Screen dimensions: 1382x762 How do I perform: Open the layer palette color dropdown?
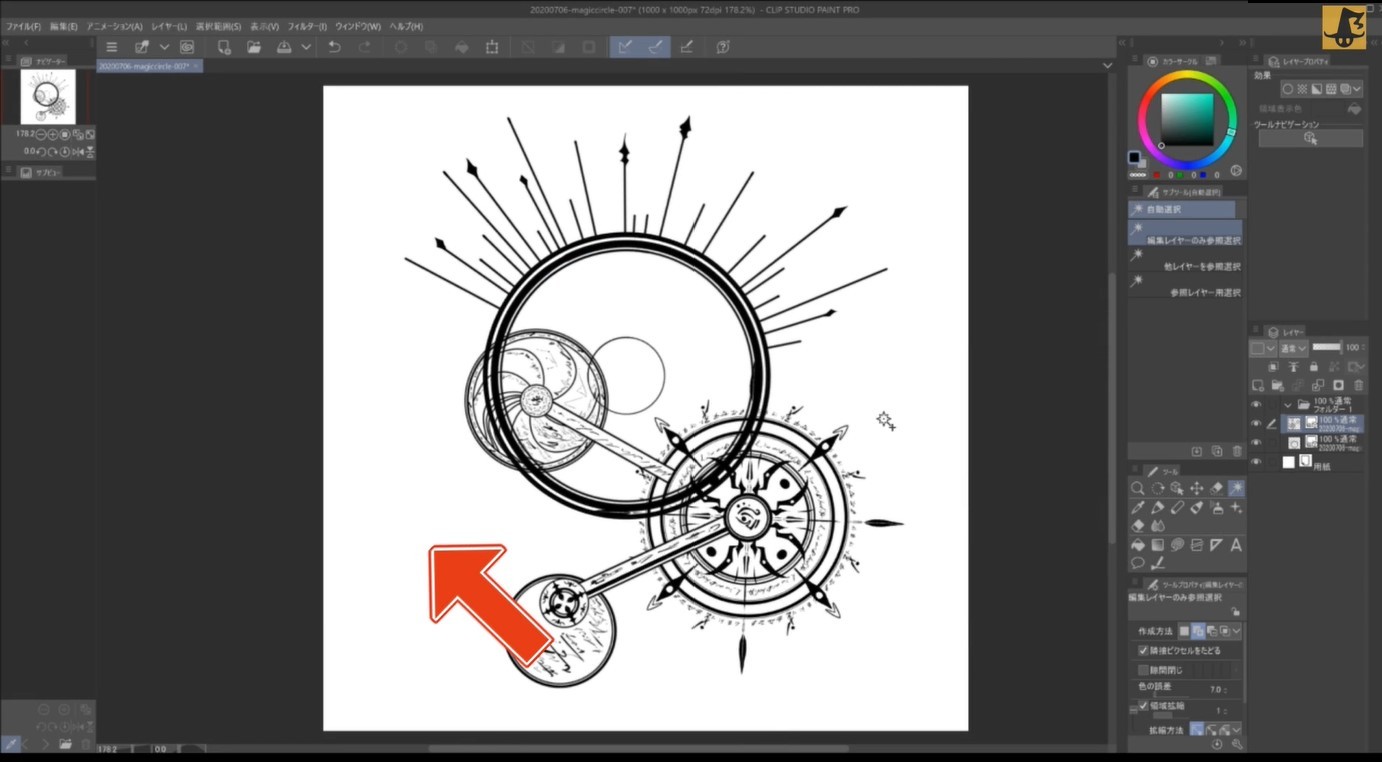pos(1263,348)
